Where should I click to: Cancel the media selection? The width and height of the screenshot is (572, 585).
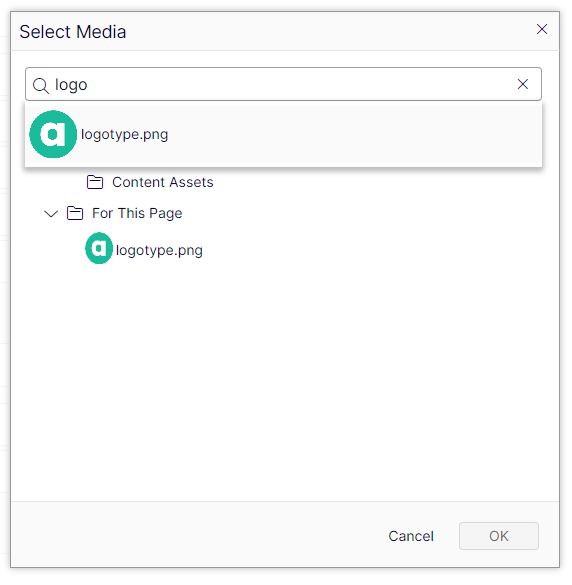click(410, 536)
